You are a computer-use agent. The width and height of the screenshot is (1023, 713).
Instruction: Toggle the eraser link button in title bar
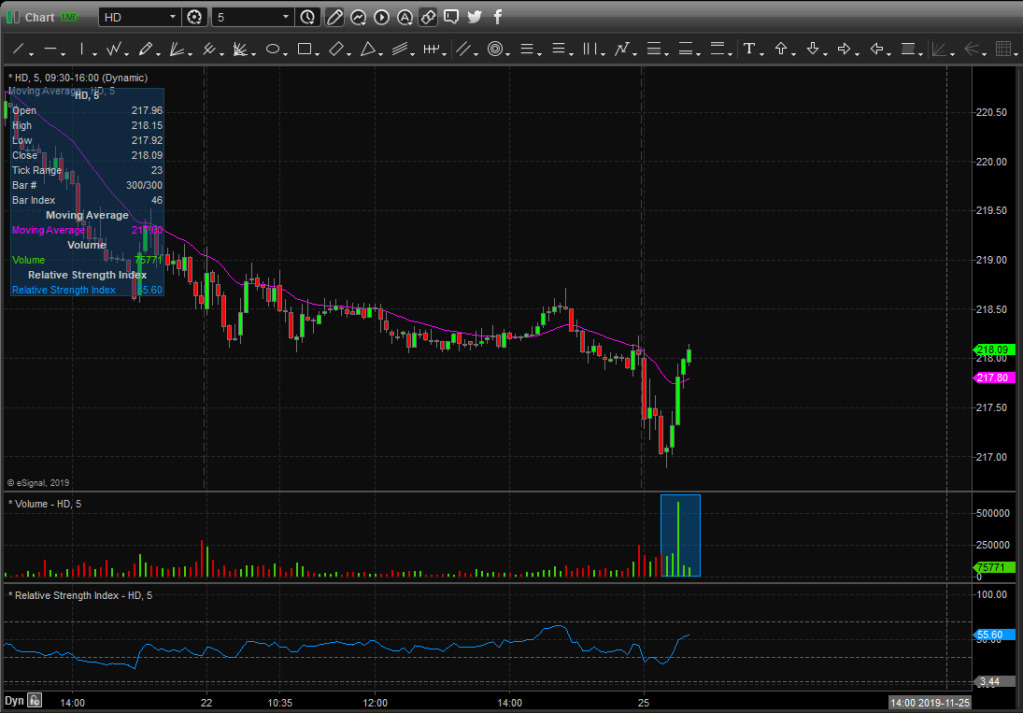[x=427, y=17]
